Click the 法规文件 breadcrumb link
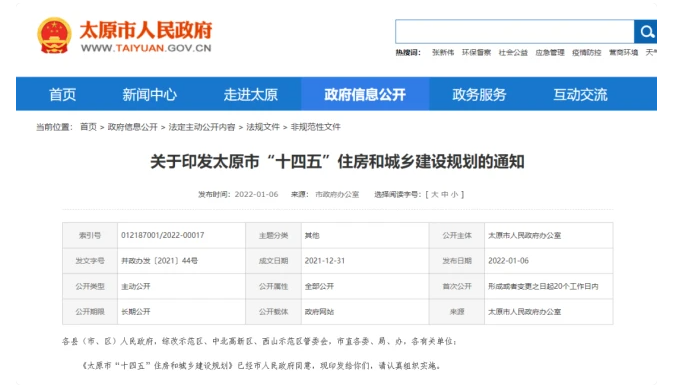The image size is (676, 387). pos(263,127)
